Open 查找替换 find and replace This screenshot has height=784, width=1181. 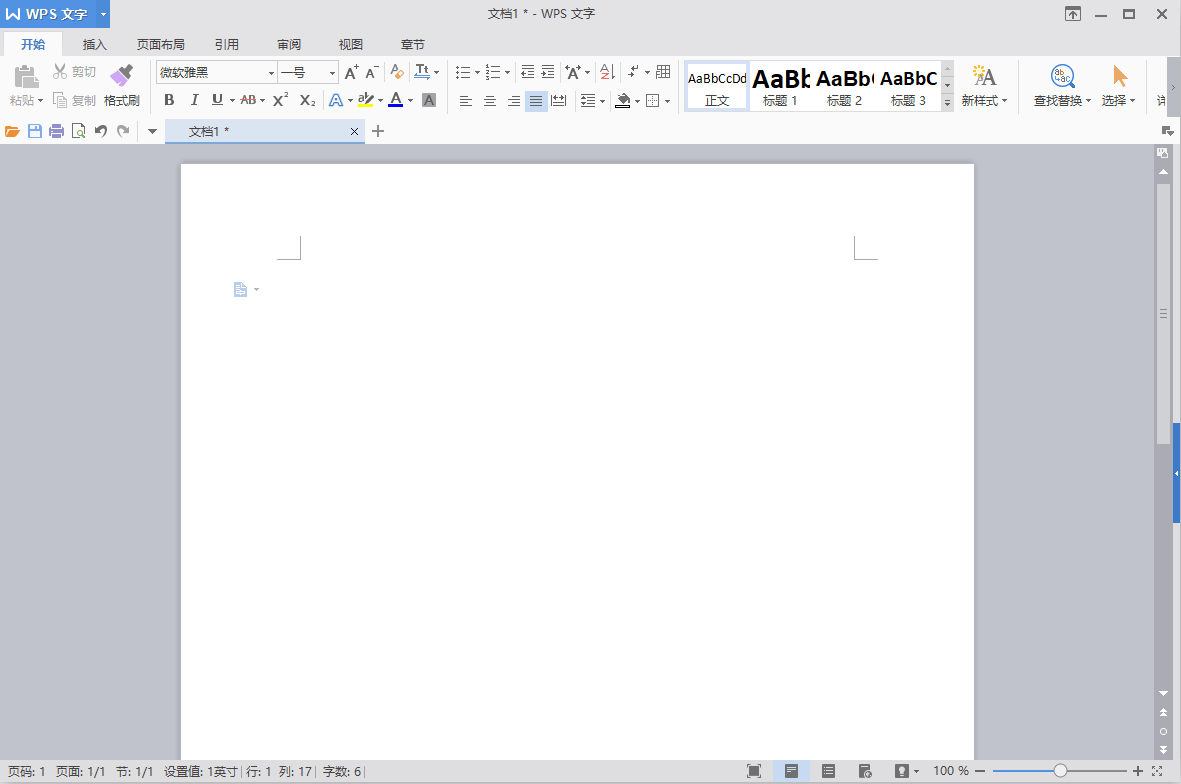[x=1062, y=86]
